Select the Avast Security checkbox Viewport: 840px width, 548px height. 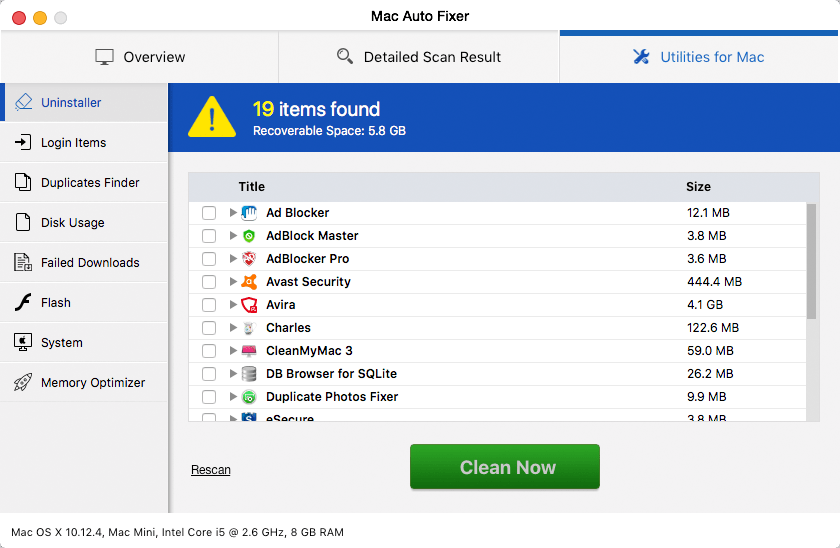tap(209, 282)
